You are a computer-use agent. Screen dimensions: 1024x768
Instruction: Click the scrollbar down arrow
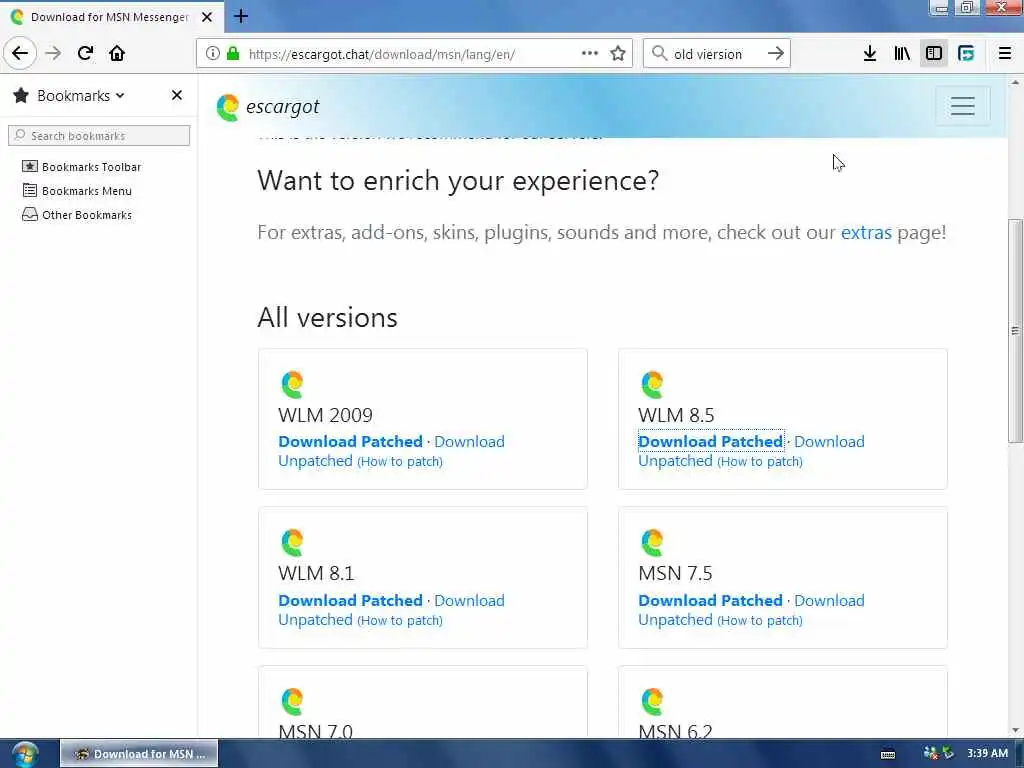click(1015, 731)
